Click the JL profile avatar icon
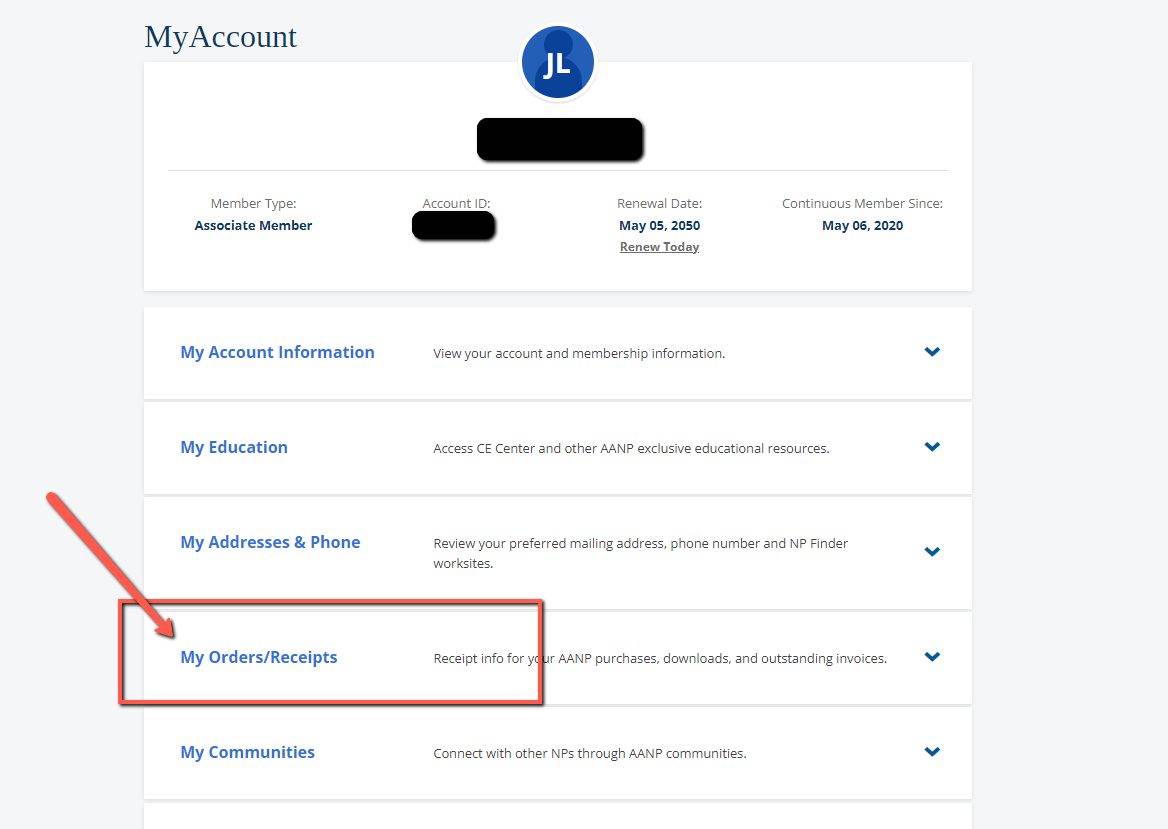This screenshot has height=829, width=1168. point(558,63)
